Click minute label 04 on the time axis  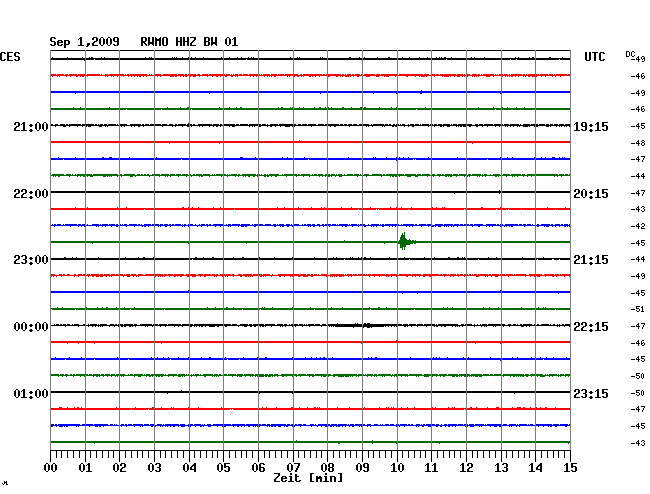pyautogui.click(x=189, y=468)
